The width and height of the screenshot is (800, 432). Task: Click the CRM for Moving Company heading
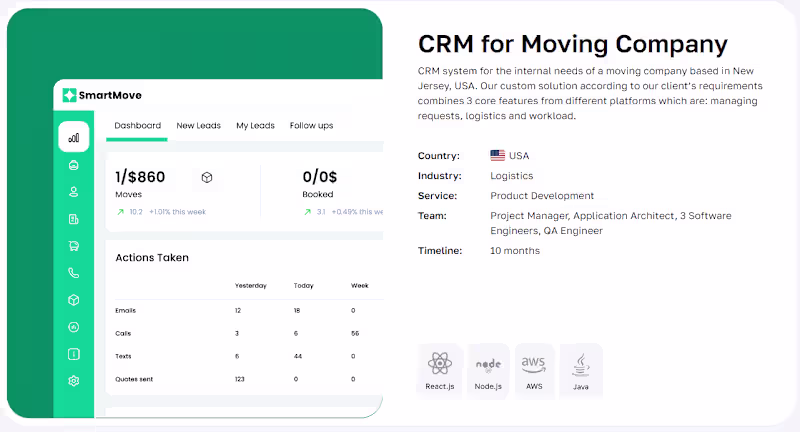click(572, 44)
